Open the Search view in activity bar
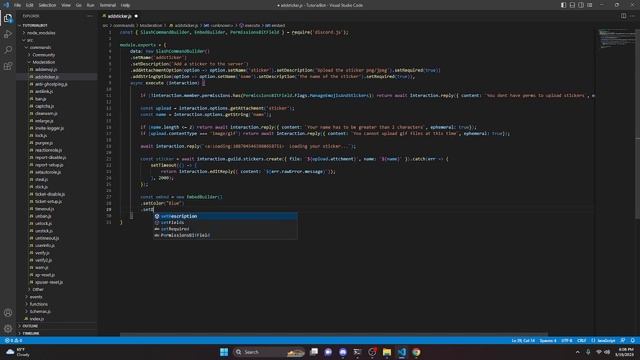The width and height of the screenshot is (640, 360). click(x=8, y=50)
